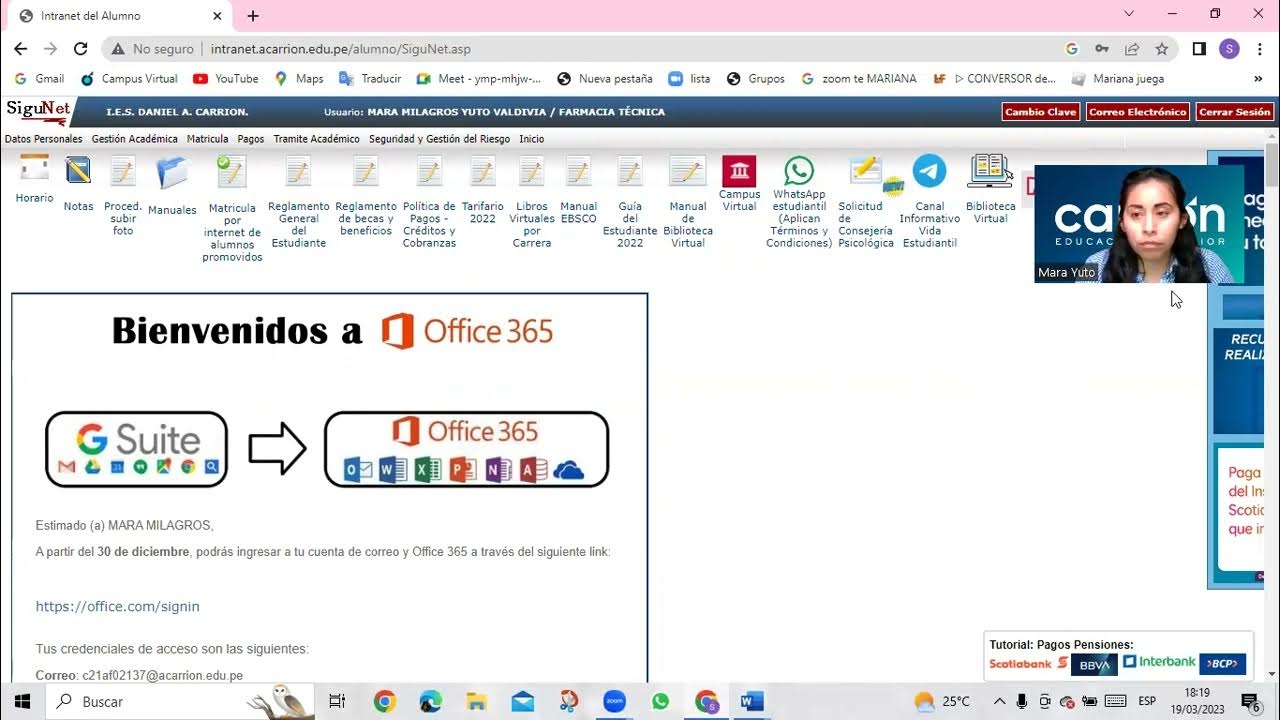Click the Tutorial Pagos Pensiones banner
The width and height of the screenshot is (1280, 720).
(1119, 655)
